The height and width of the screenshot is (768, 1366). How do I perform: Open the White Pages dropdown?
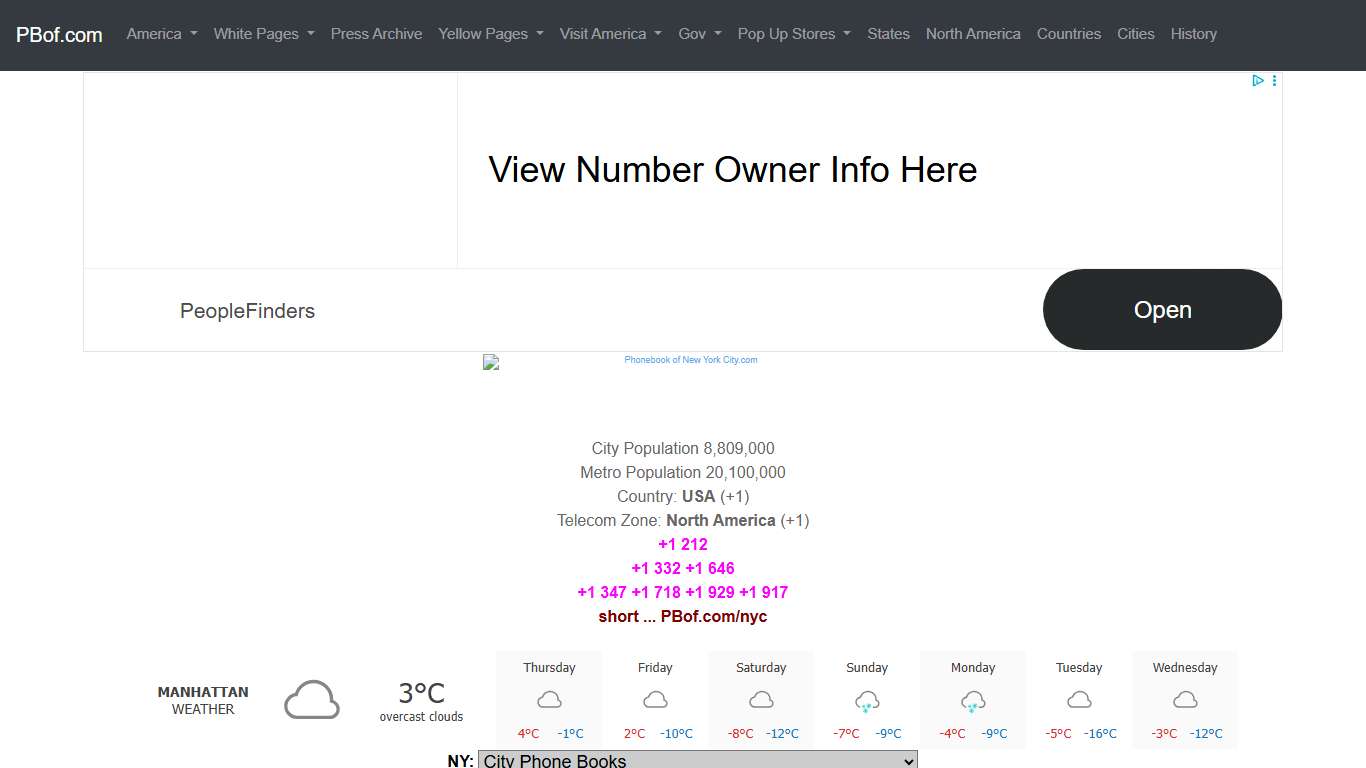tap(264, 34)
